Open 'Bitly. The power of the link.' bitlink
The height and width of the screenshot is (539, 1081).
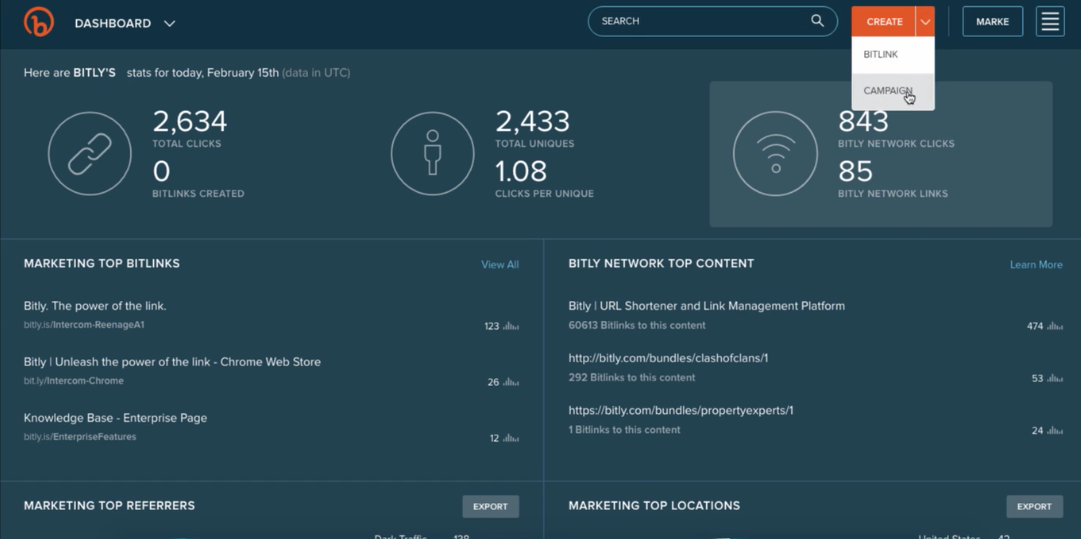coord(95,306)
